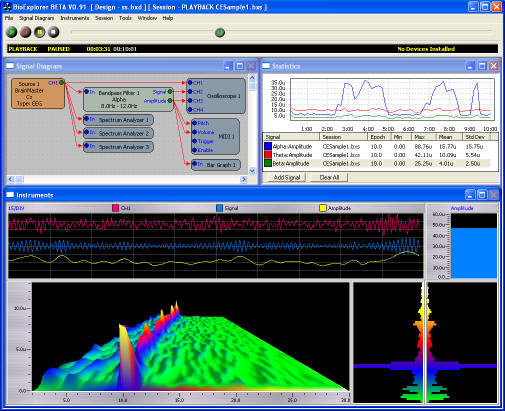The height and width of the screenshot is (411, 505).
Task: Click the Add Signal button
Action: coord(287,178)
